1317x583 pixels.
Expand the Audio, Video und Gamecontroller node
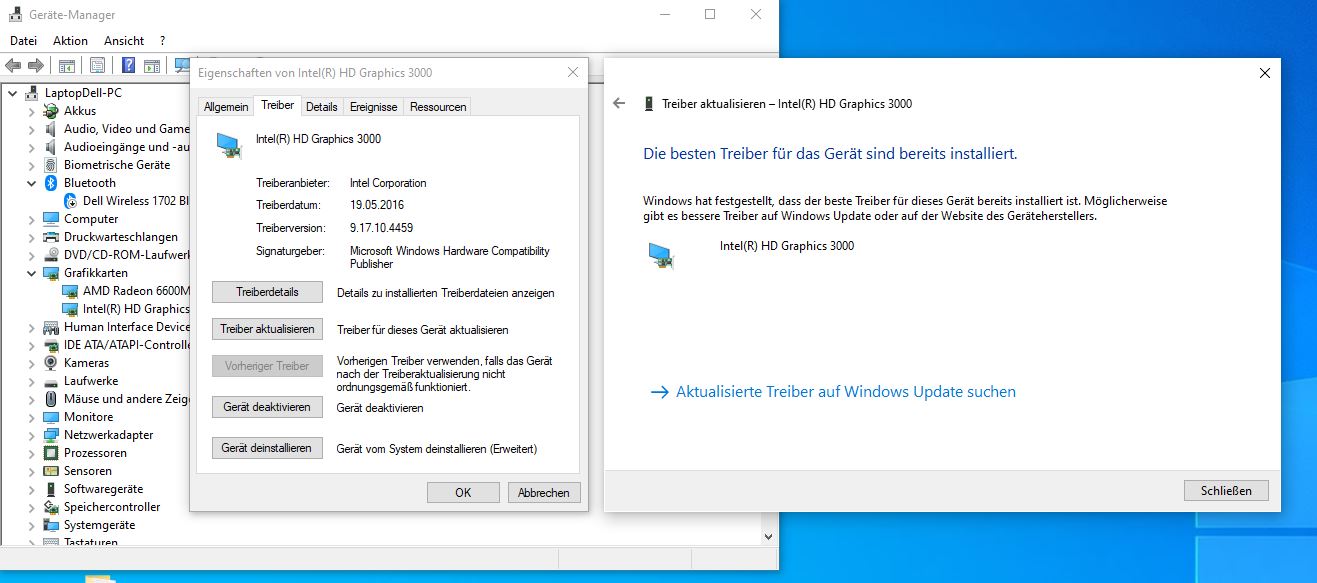click(32, 129)
